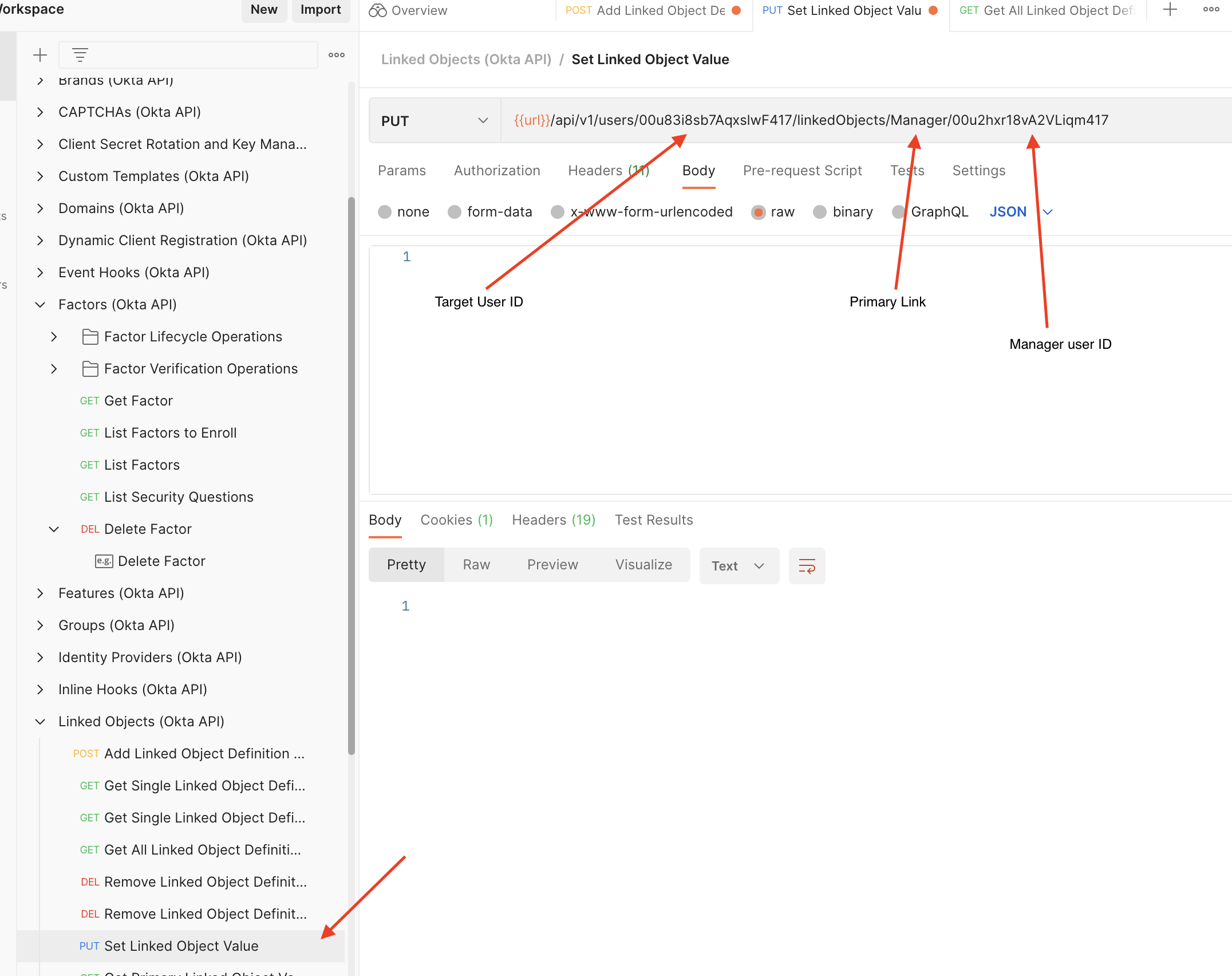
Task: Click Factor Lifecycle Operations folder icon
Action: [x=90, y=337]
